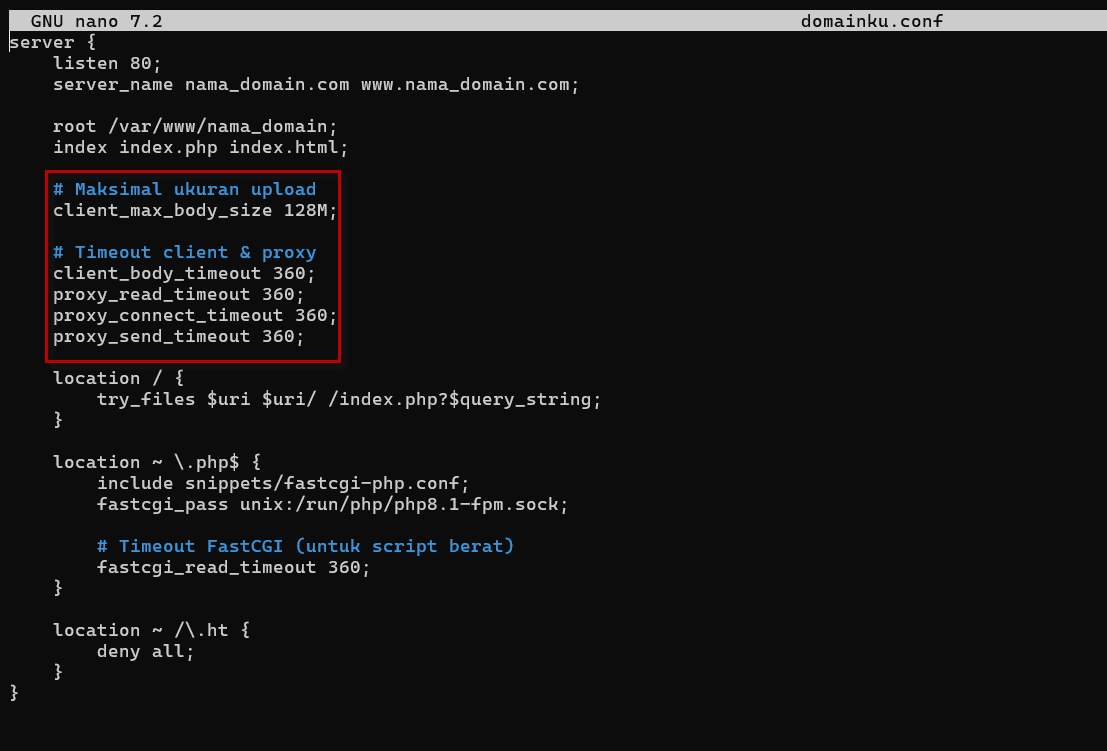
Task: Place cursor on client_body_timeout 360 line
Action: point(184,273)
